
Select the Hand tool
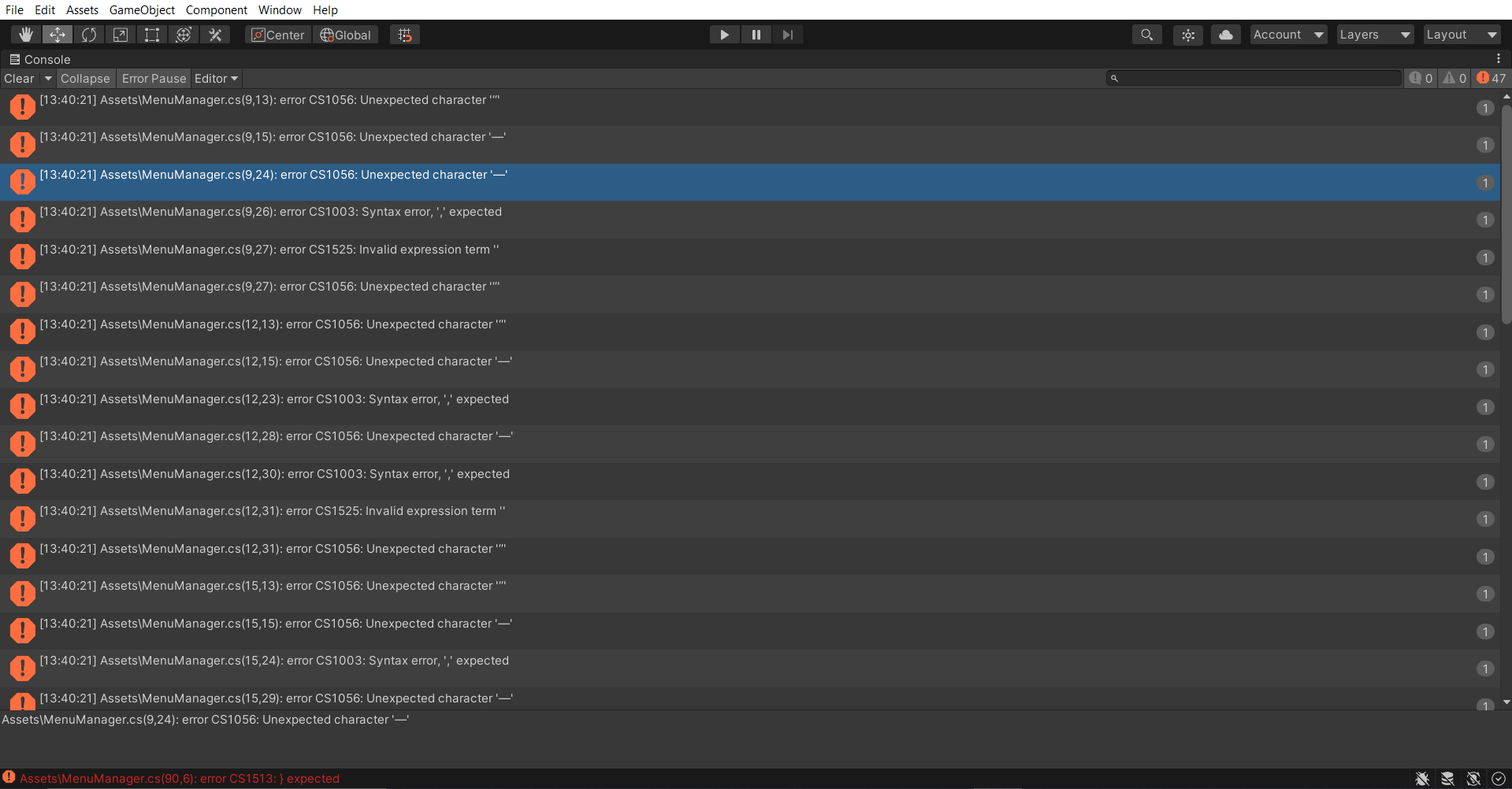click(25, 35)
